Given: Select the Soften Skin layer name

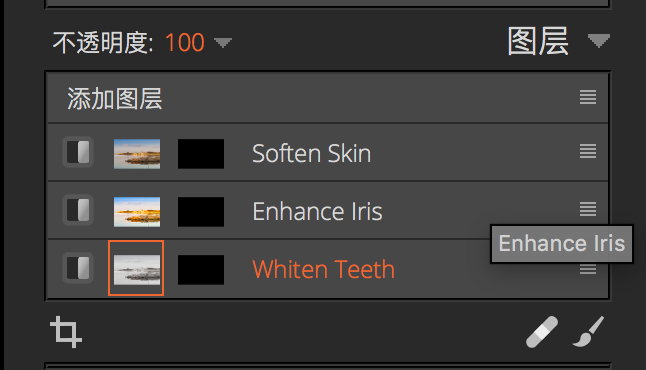Looking at the screenshot, I should click(x=311, y=154).
